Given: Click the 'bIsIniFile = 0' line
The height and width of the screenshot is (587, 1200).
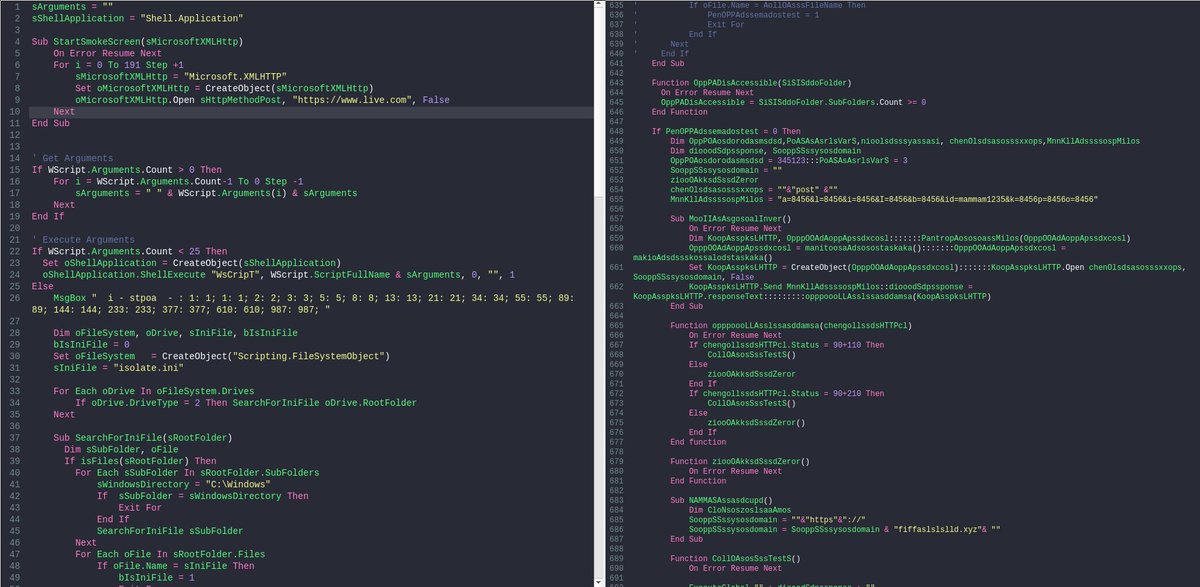Looking at the screenshot, I should point(91,345).
